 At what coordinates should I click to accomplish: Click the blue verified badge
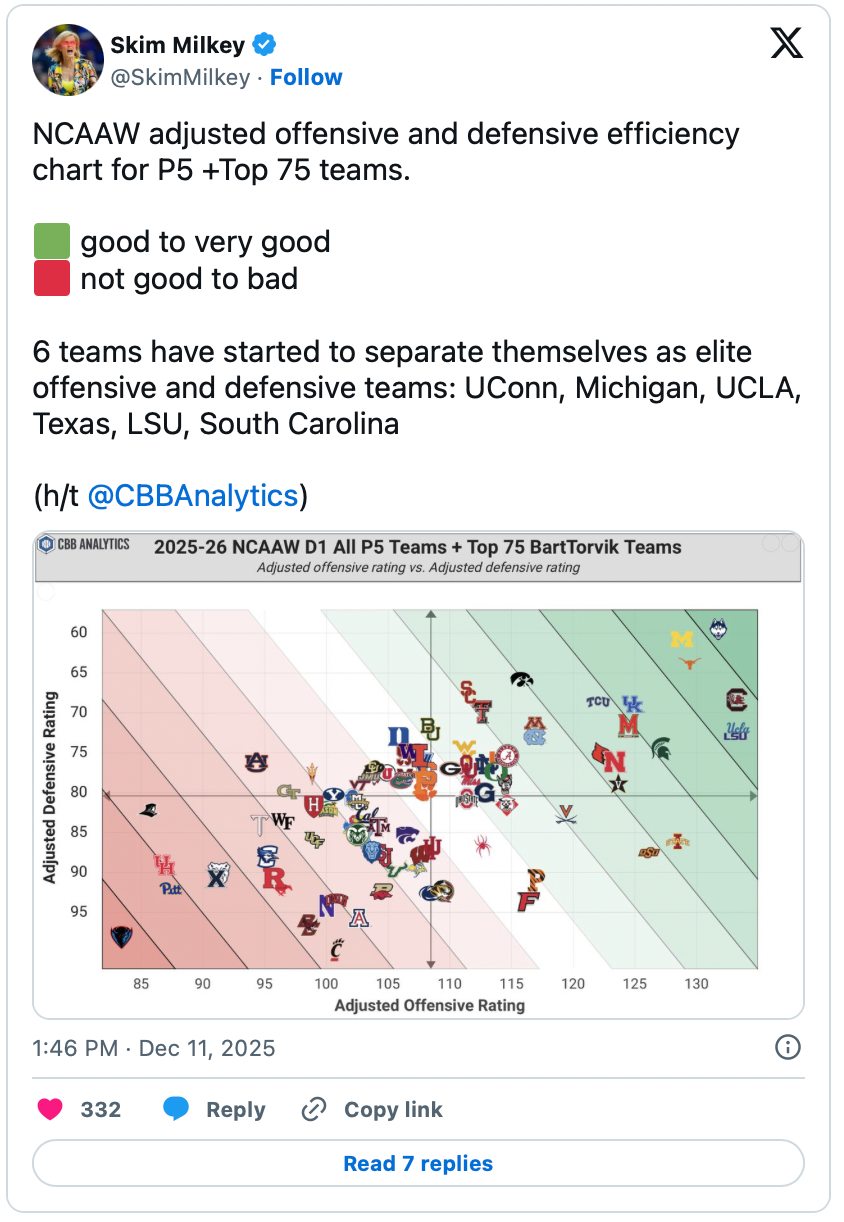(264, 44)
